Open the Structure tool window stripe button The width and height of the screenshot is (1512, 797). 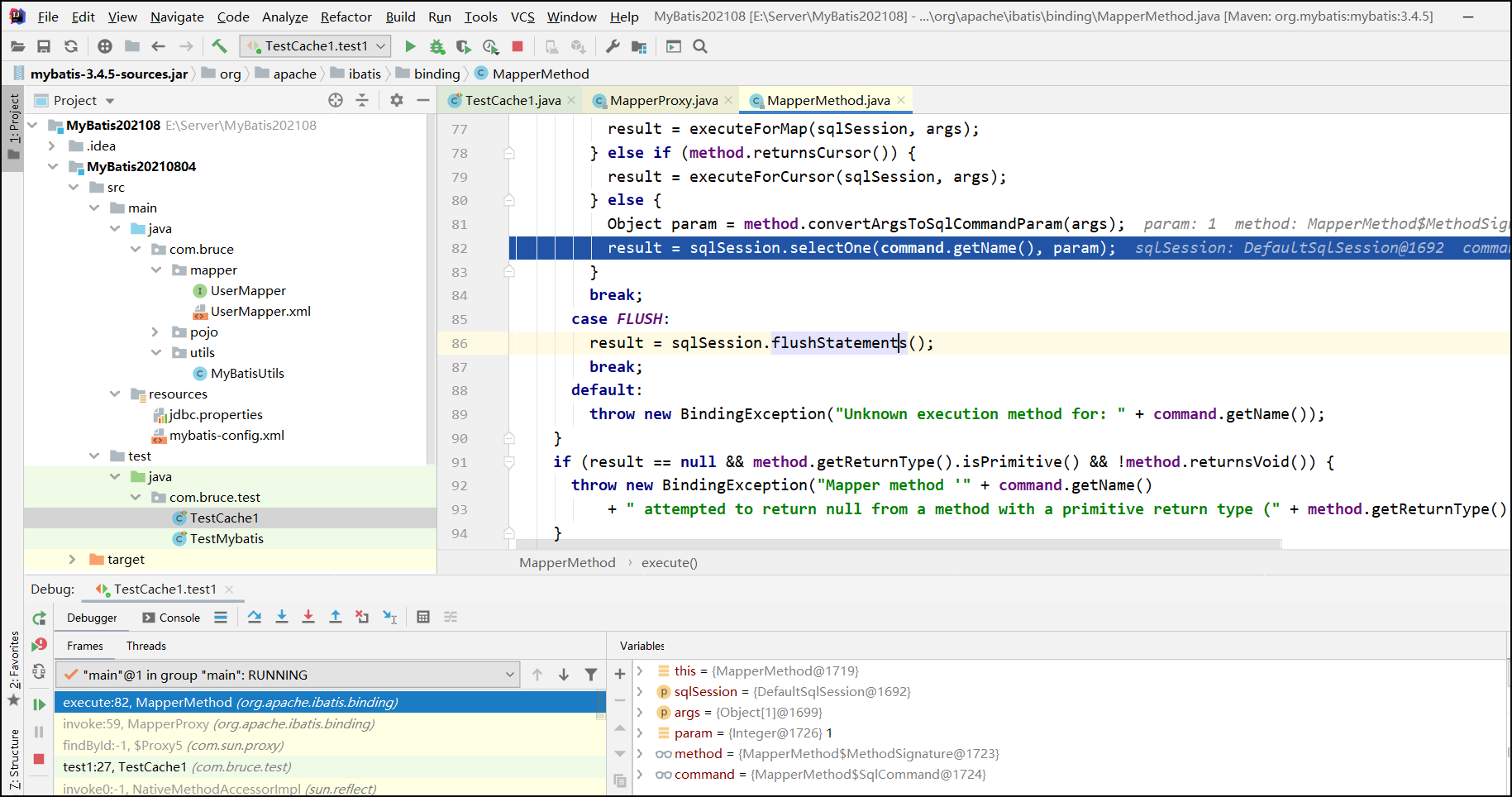[x=14, y=759]
